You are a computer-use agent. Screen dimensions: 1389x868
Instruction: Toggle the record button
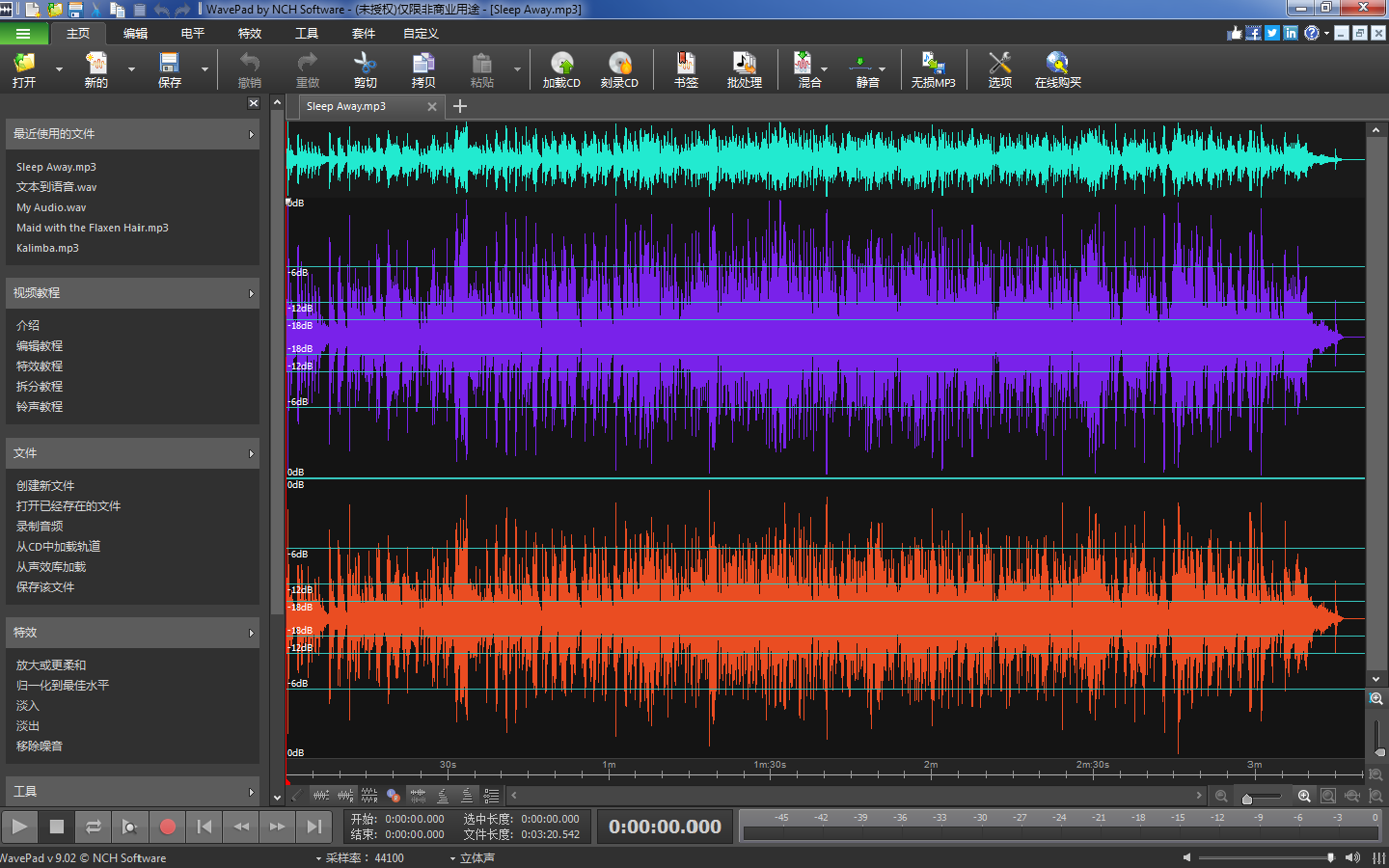[168, 827]
